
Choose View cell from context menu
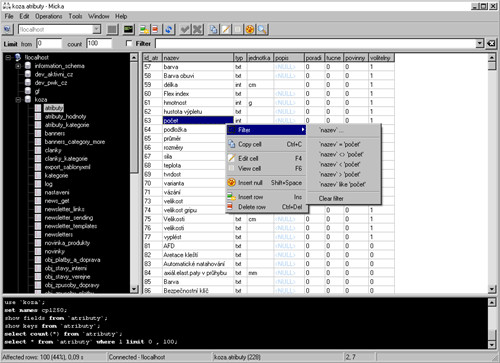[266, 168]
